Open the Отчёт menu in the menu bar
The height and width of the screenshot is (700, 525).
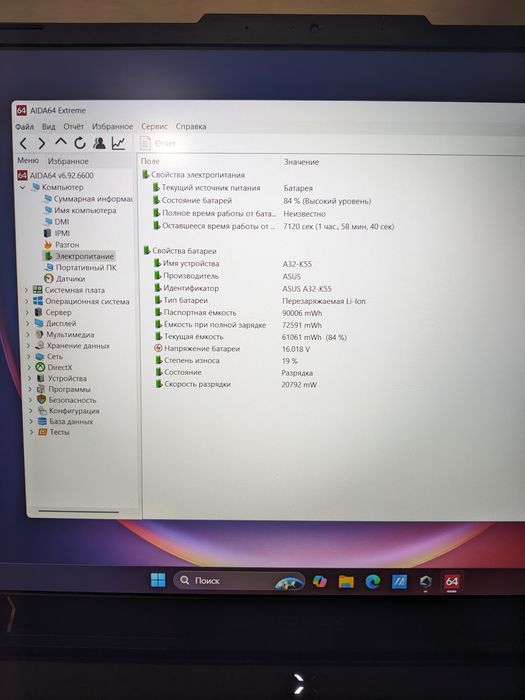(x=74, y=127)
